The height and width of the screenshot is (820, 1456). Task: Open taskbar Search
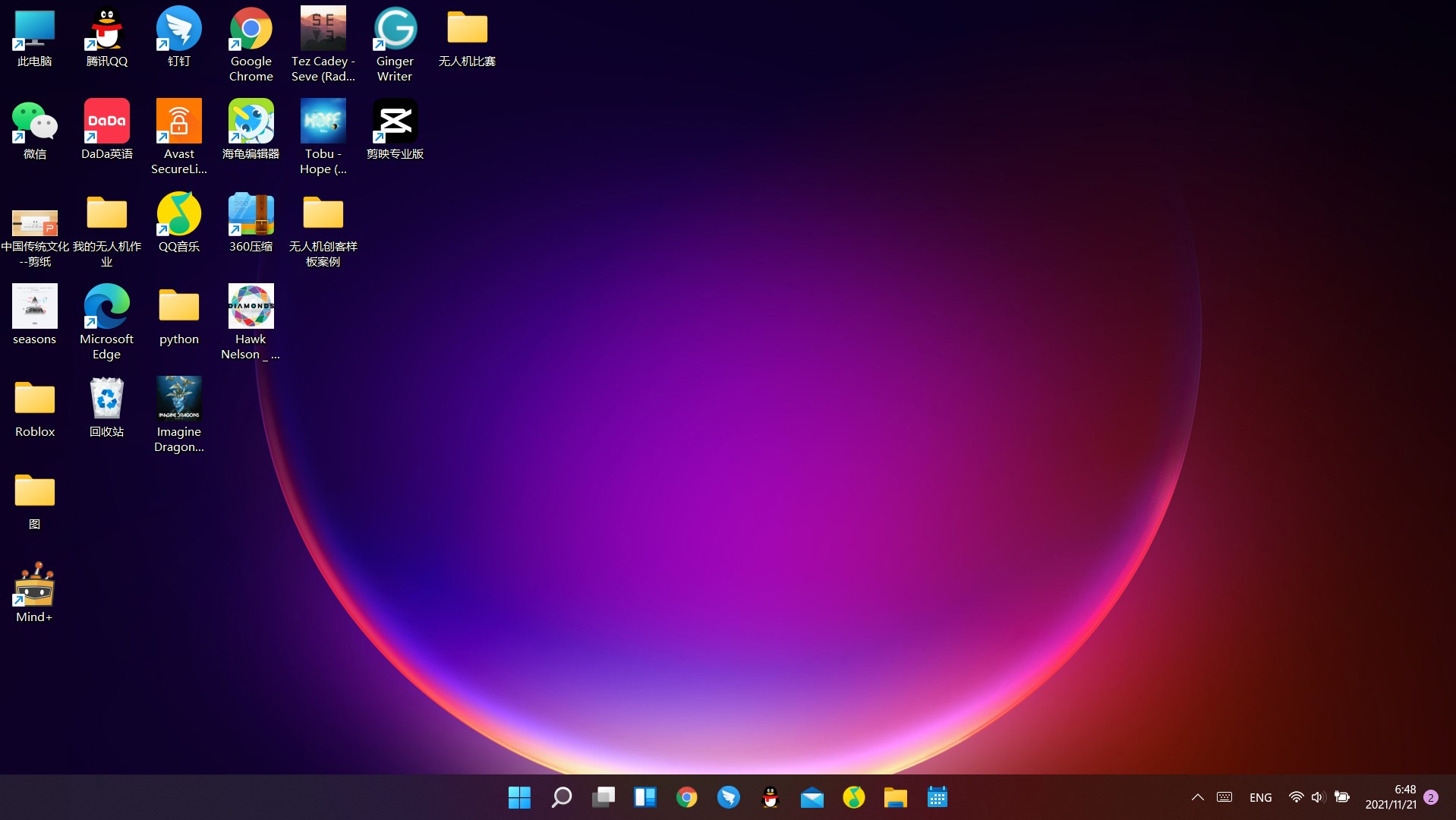561,797
